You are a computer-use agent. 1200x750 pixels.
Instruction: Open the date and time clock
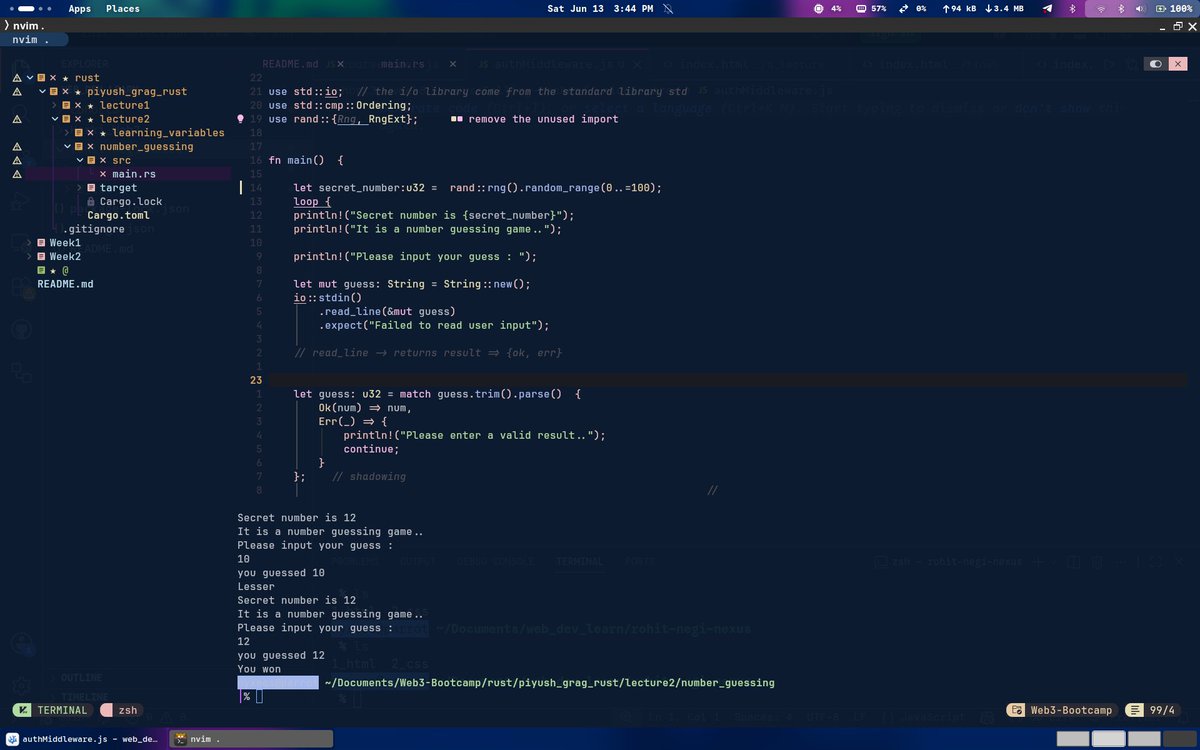600,8
